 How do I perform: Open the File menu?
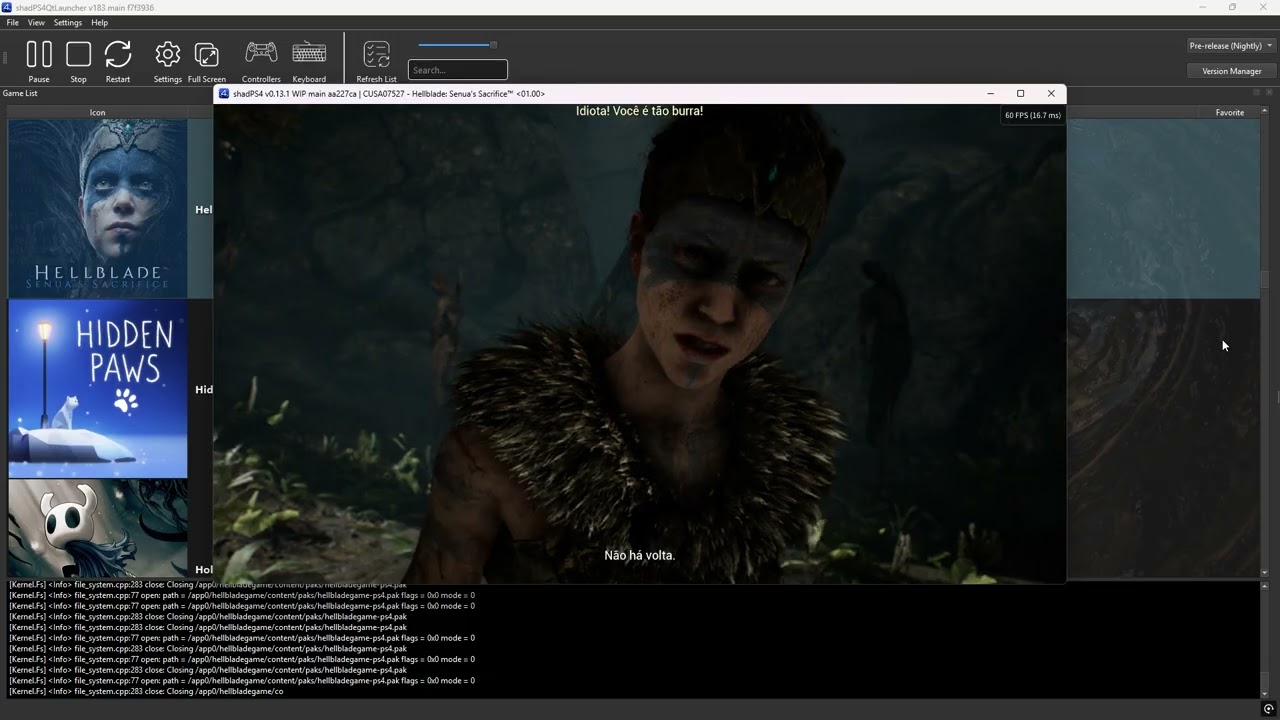pyautogui.click(x=12, y=22)
